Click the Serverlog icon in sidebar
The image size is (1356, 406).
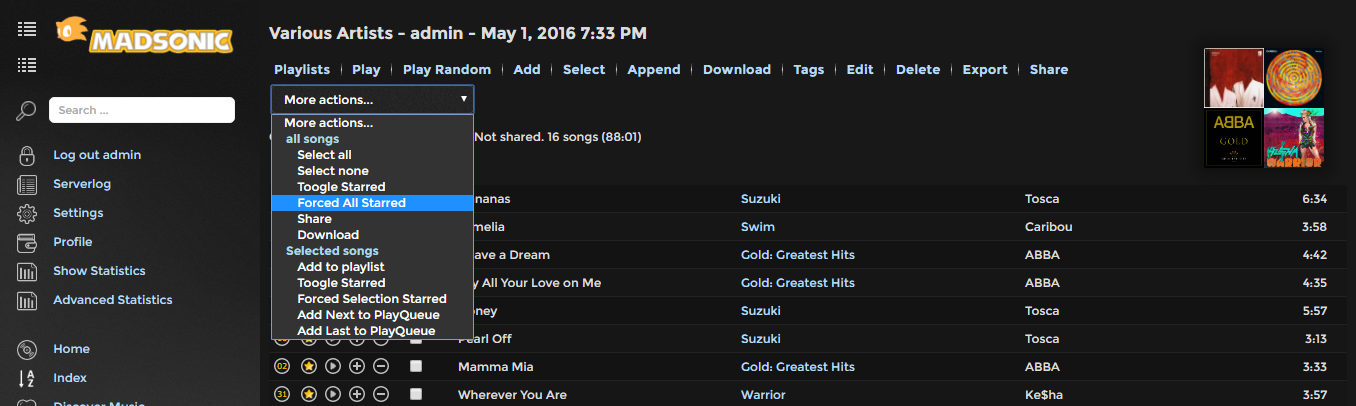[27, 184]
